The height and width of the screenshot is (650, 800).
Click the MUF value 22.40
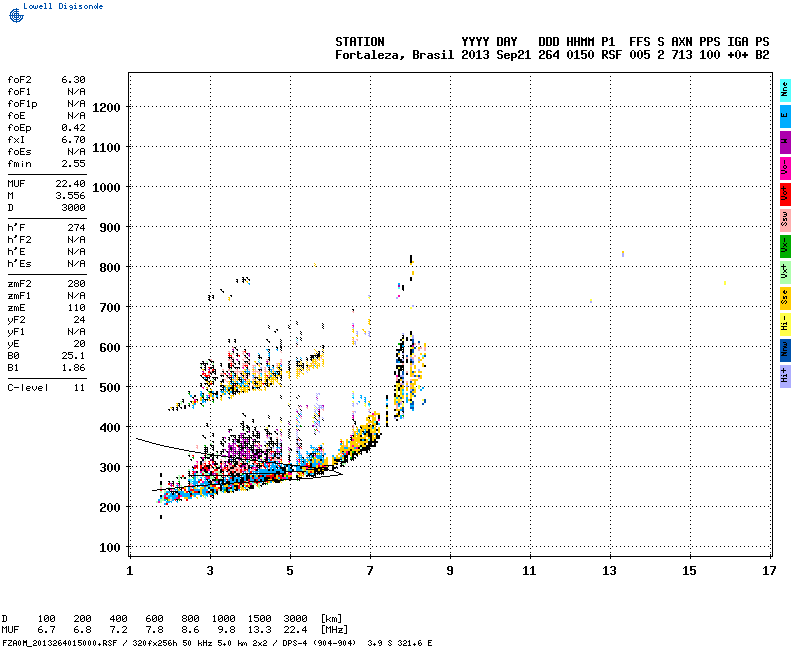click(x=70, y=184)
